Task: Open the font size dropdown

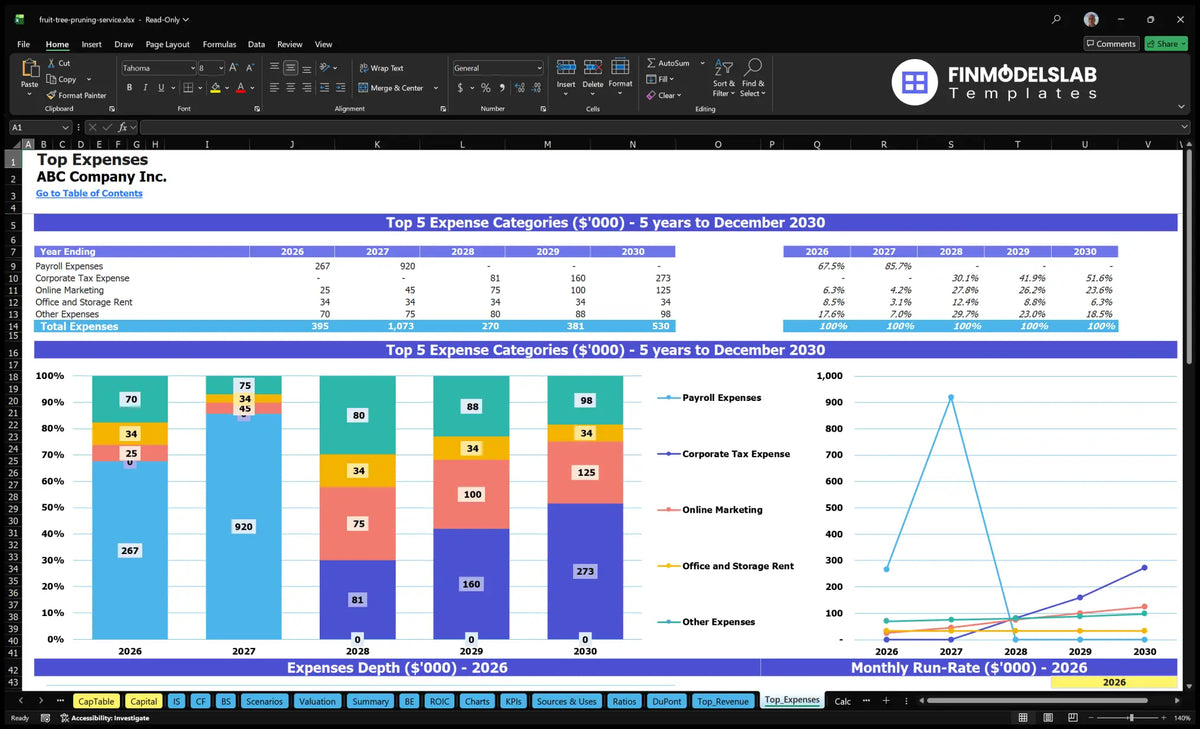Action: tap(220, 68)
